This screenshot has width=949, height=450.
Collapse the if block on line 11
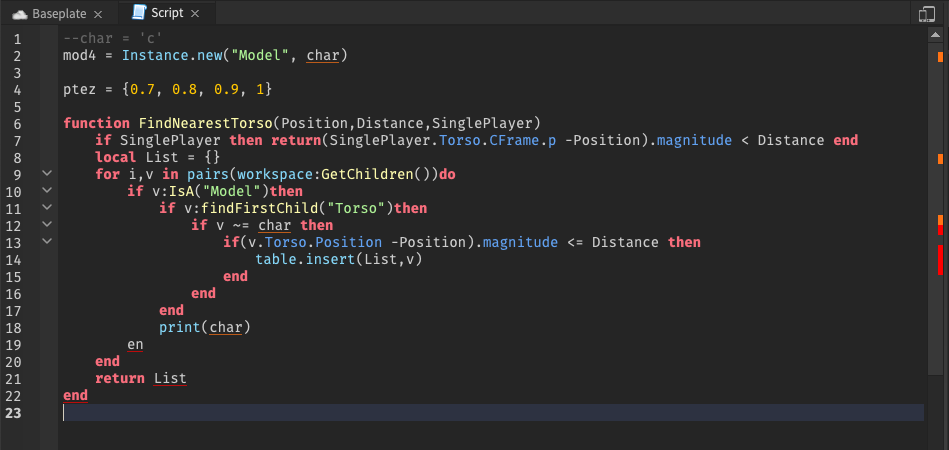tap(47, 207)
